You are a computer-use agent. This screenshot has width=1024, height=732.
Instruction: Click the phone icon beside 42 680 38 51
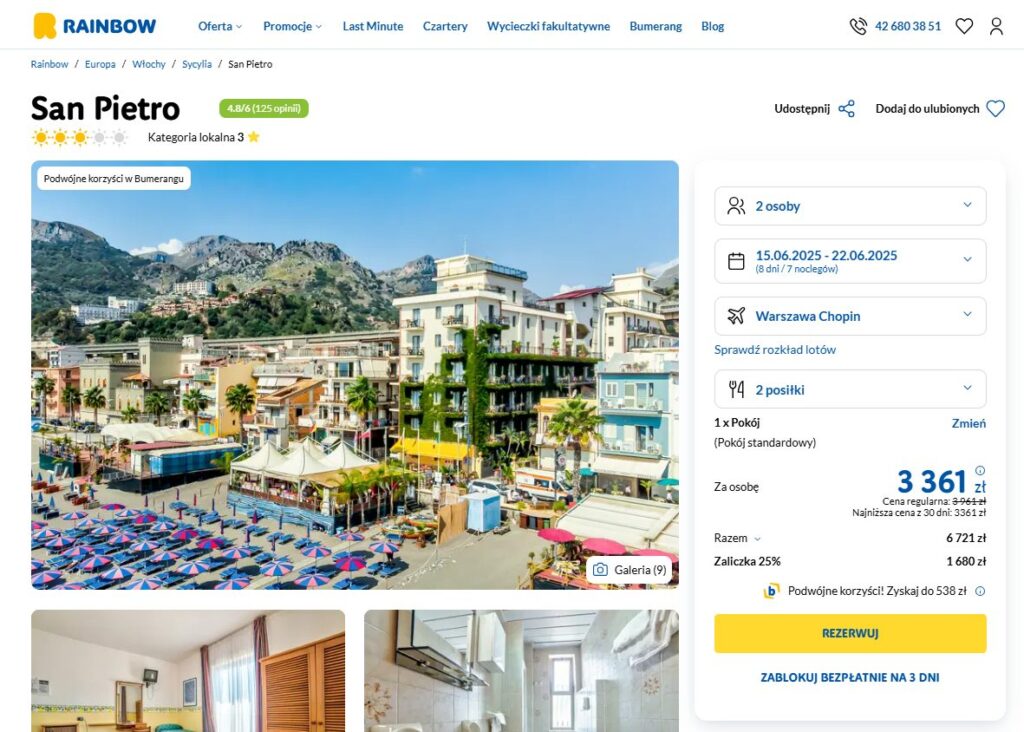[x=858, y=26]
